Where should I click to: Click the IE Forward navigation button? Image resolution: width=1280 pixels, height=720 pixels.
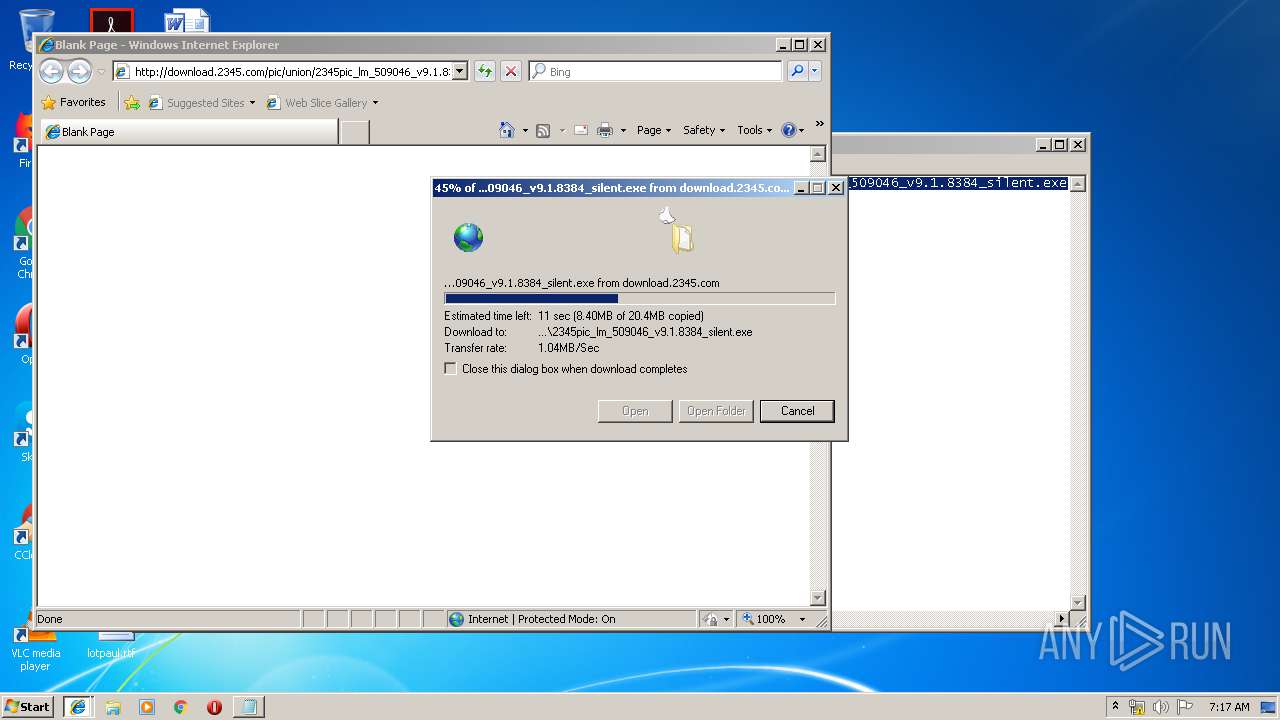coord(79,71)
